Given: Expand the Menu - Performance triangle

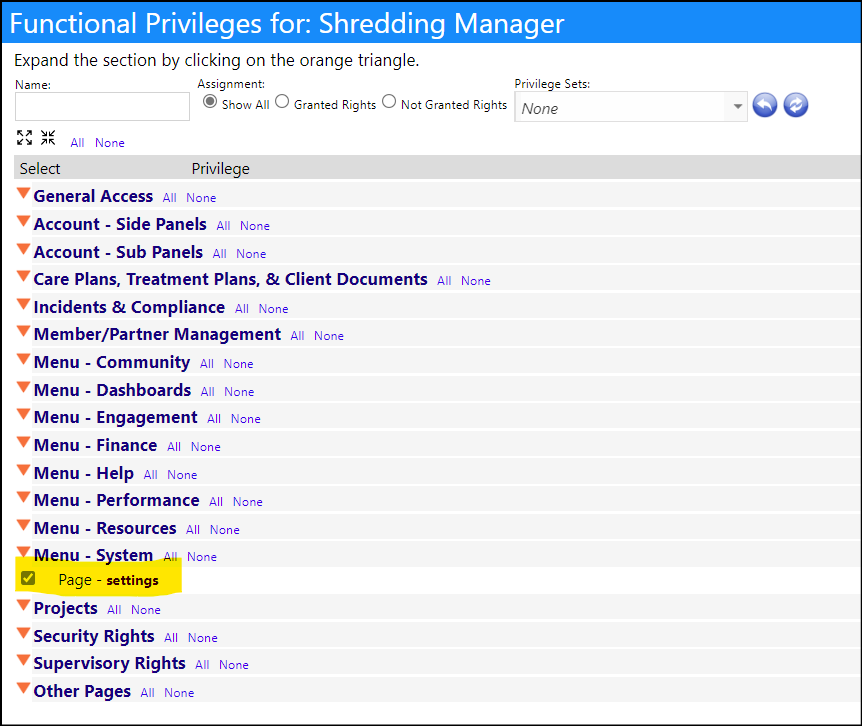Looking at the screenshot, I should tap(23, 497).
